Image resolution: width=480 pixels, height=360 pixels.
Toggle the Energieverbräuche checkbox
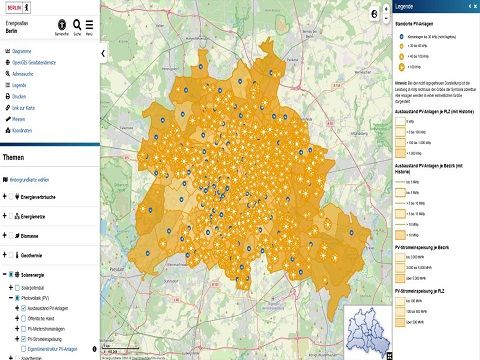[x=11, y=196]
